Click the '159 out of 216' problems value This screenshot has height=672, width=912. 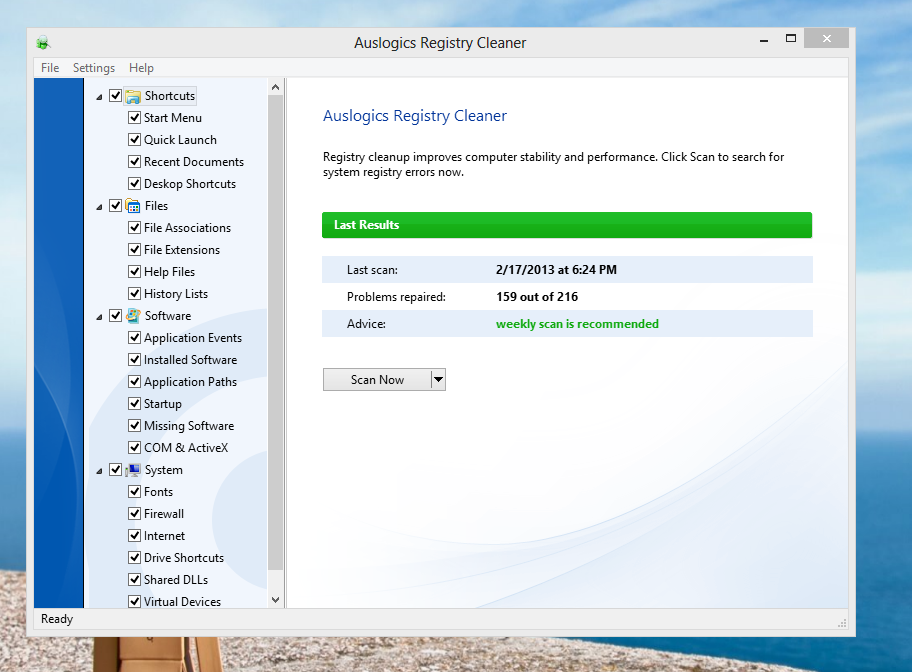coord(537,297)
